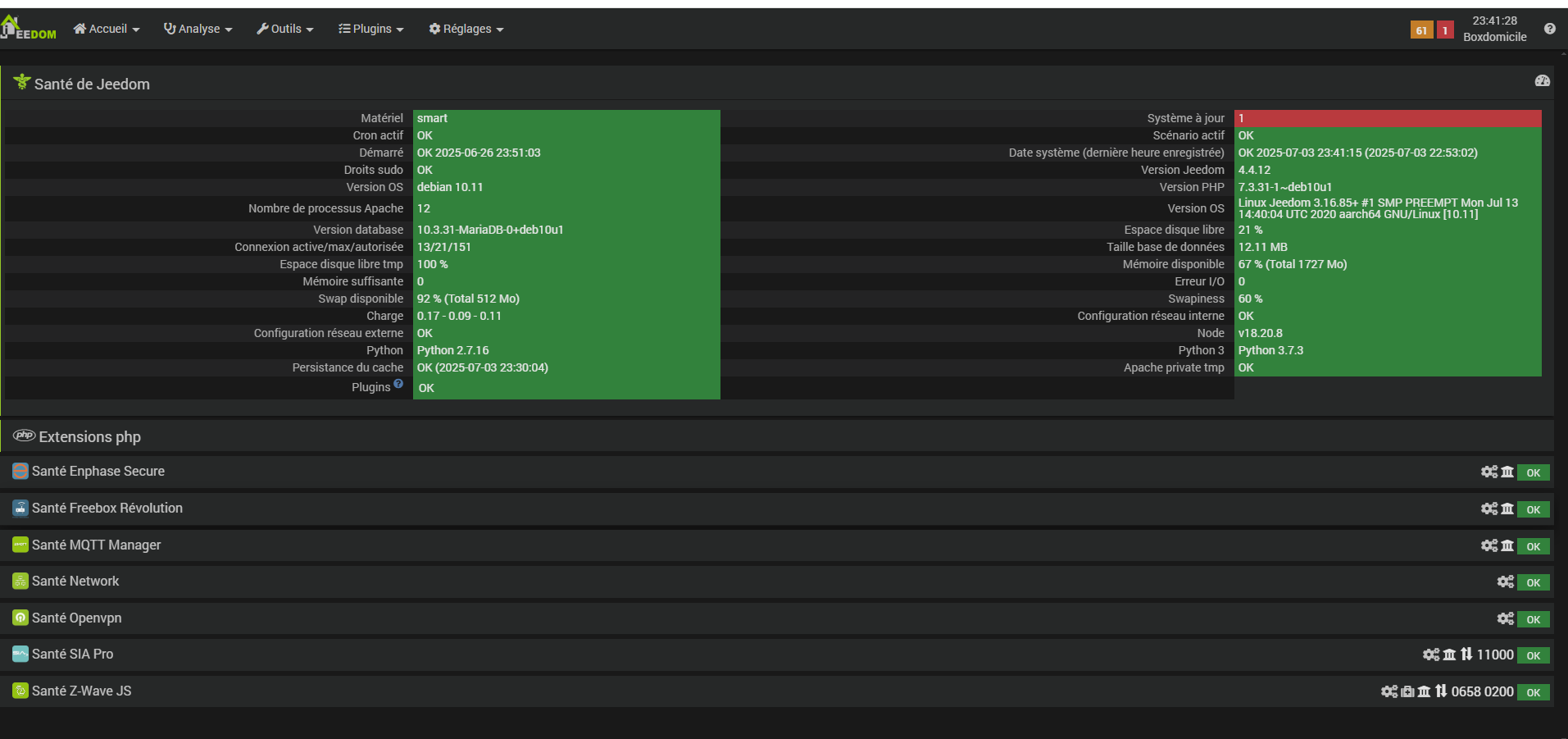1568x739 pixels.
Task: Click the orange 61 messages badge
Action: [1421, 30]
